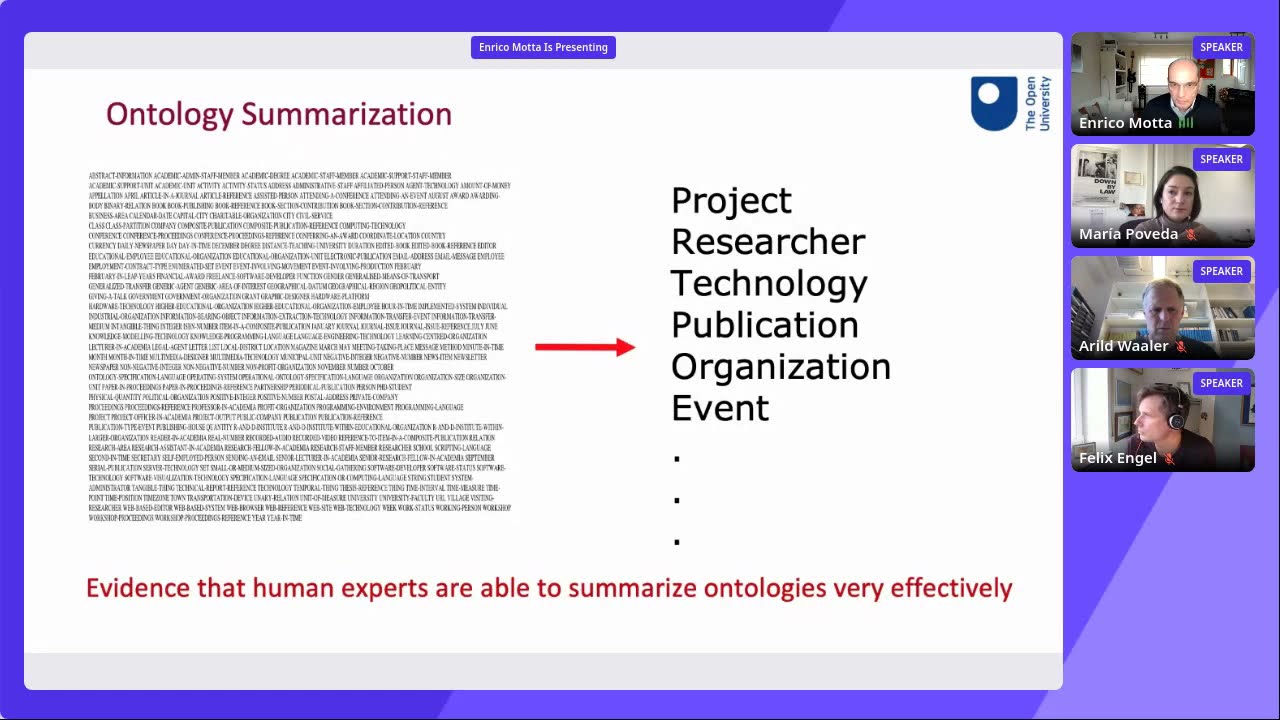The height and width of the screenshot is (720, 1280).
Task: Click the Arild Waaler name label
Action: click(1123, 347)
